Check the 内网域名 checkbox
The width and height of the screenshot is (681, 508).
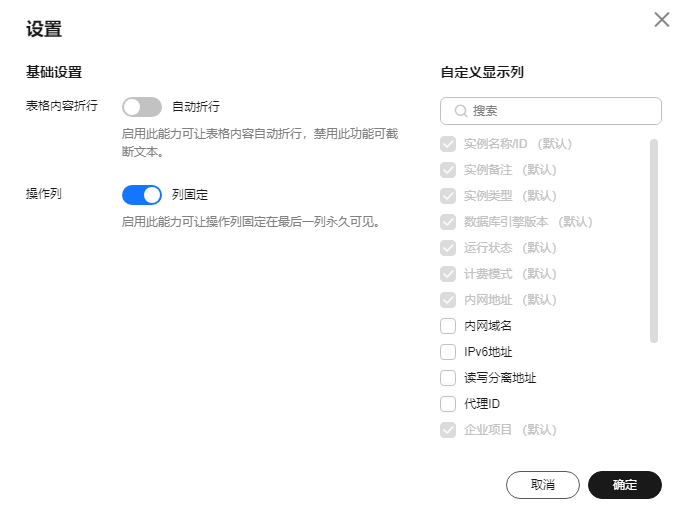[x=448, y=326]
